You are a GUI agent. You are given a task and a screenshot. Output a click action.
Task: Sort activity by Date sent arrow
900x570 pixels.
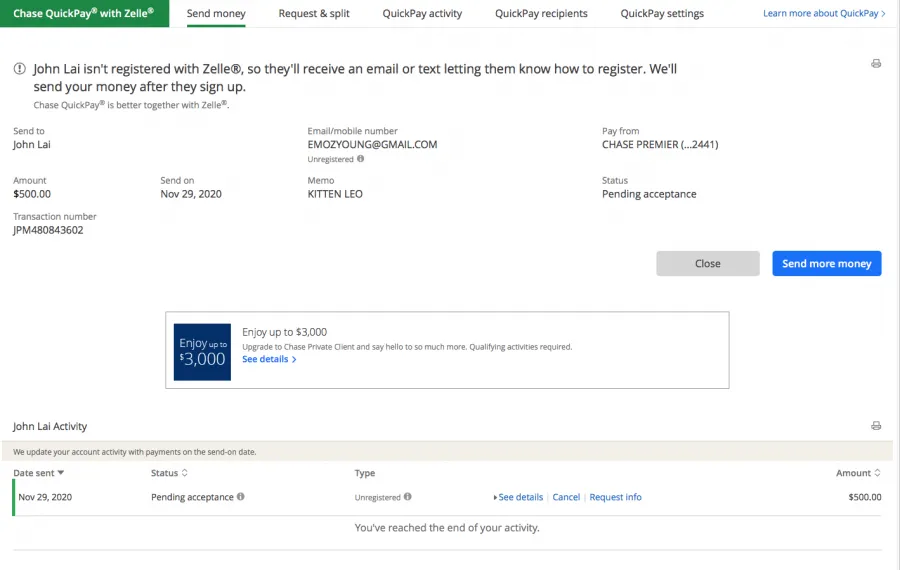coord(61,472)
